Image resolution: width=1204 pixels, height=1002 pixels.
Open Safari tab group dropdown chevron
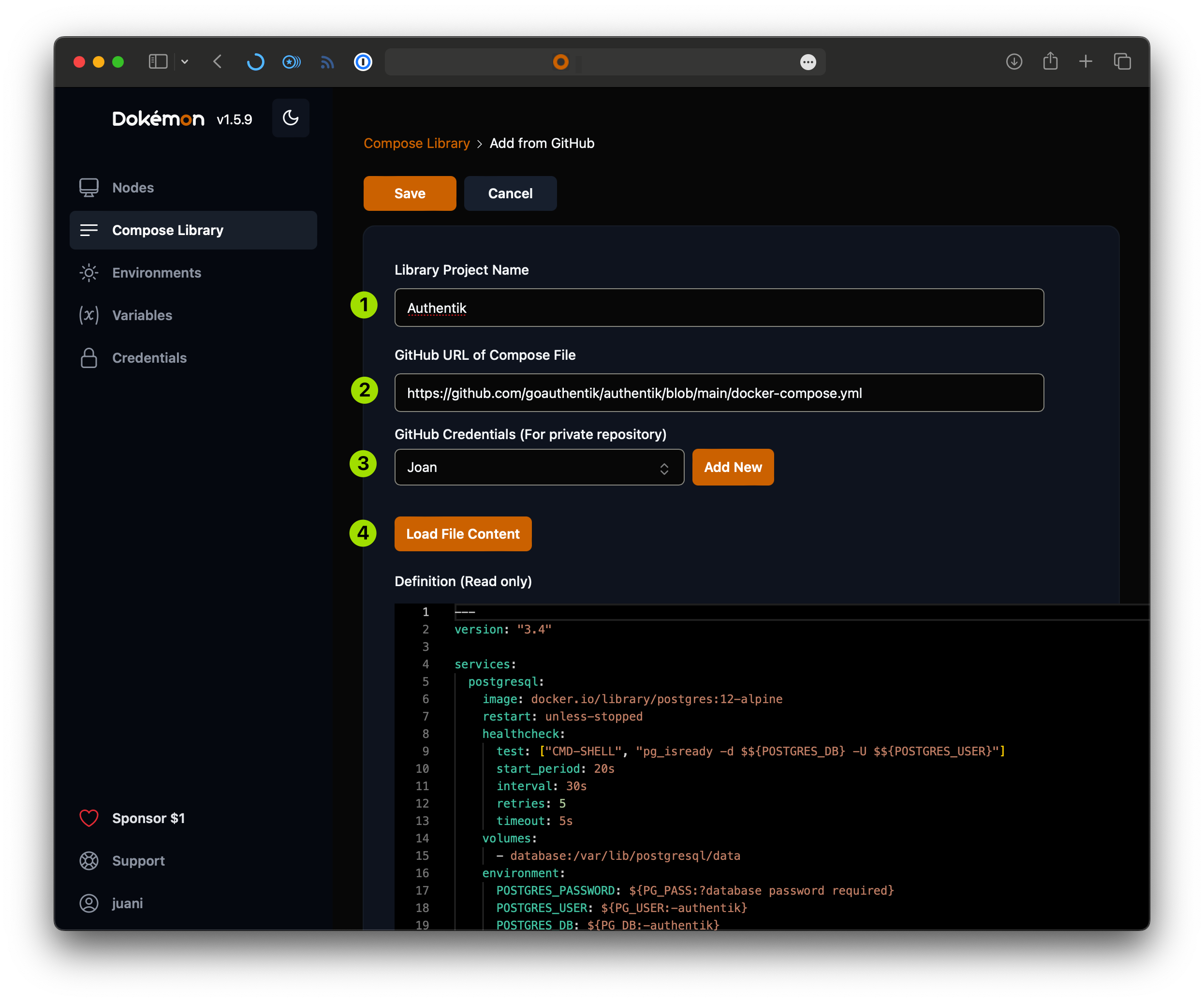point(185,61)
